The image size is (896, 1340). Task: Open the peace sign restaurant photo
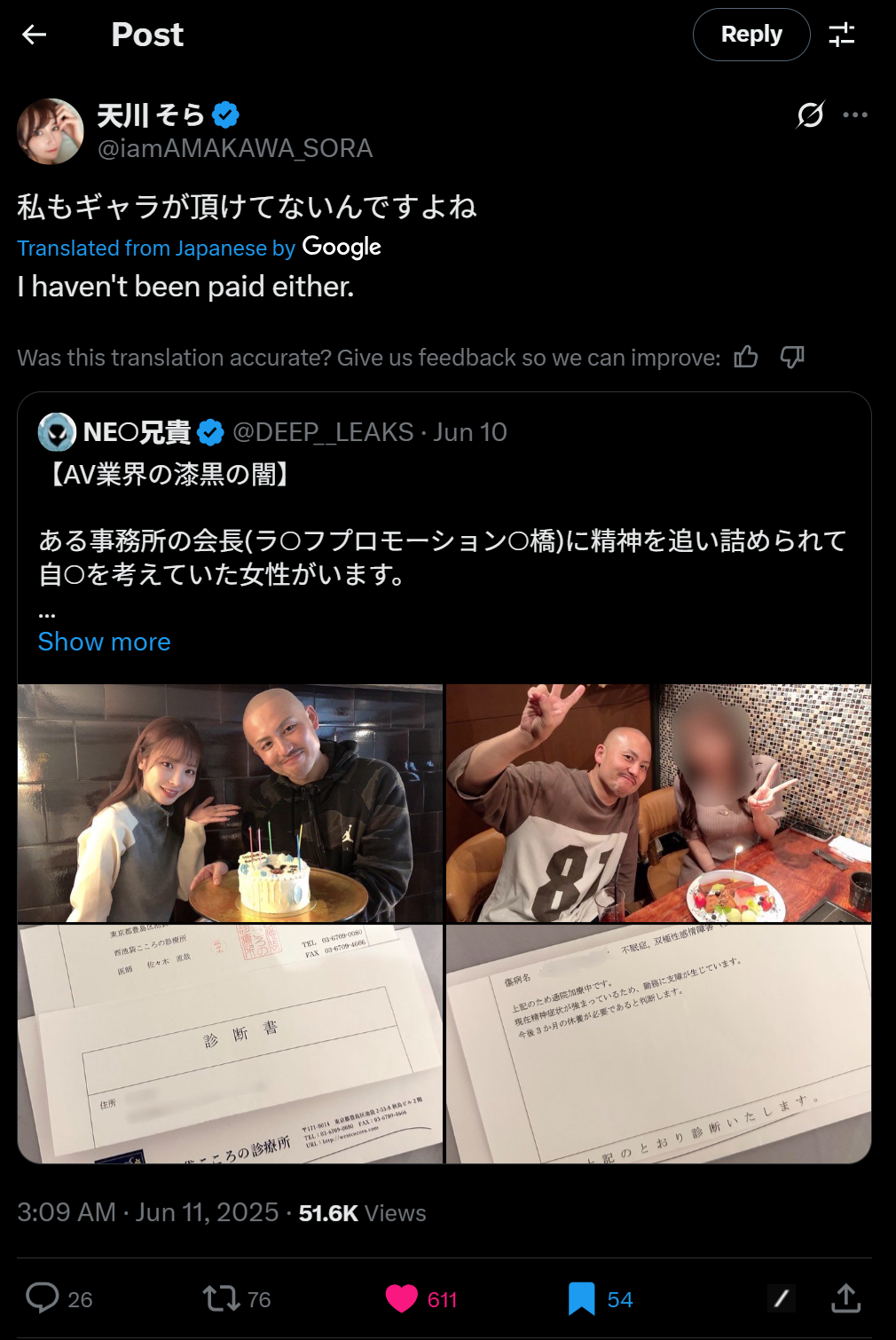[659, 803]
